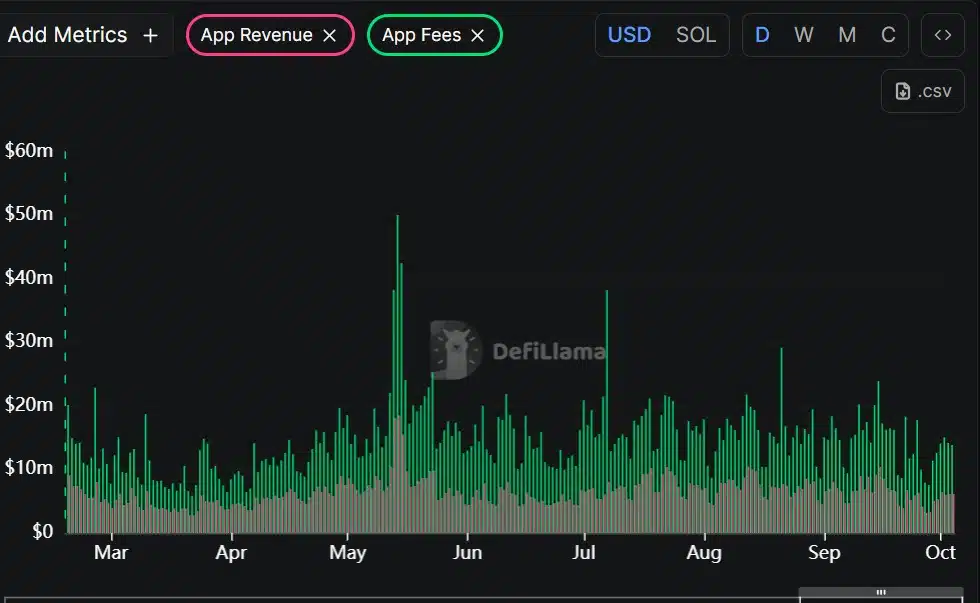Remove the App Fees metric with its X

click(478, 36)
